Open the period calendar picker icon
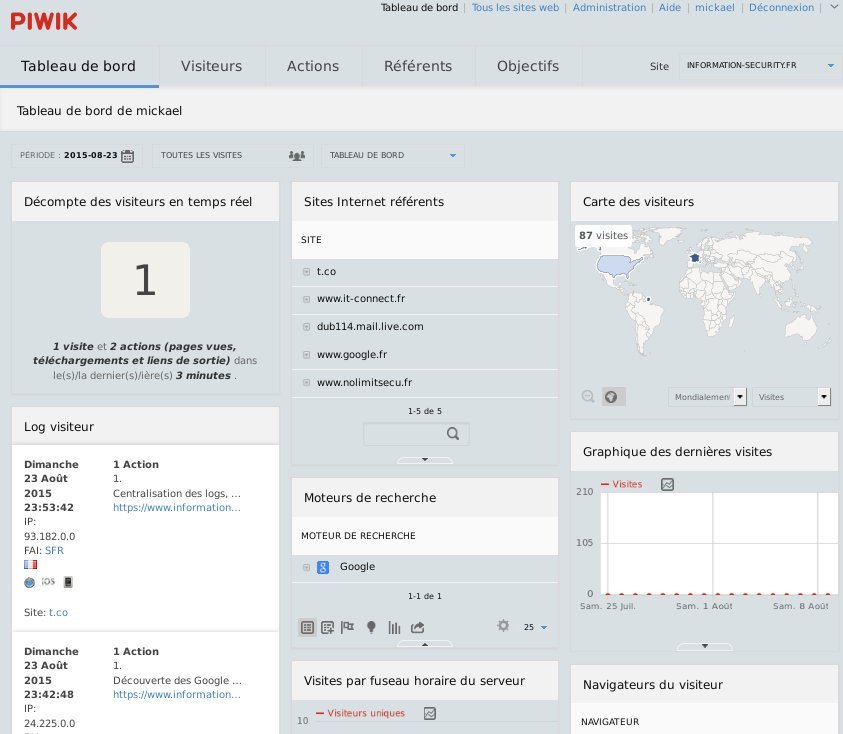The width and height of the screenshot is (843, 734). [x=127, y=156]
